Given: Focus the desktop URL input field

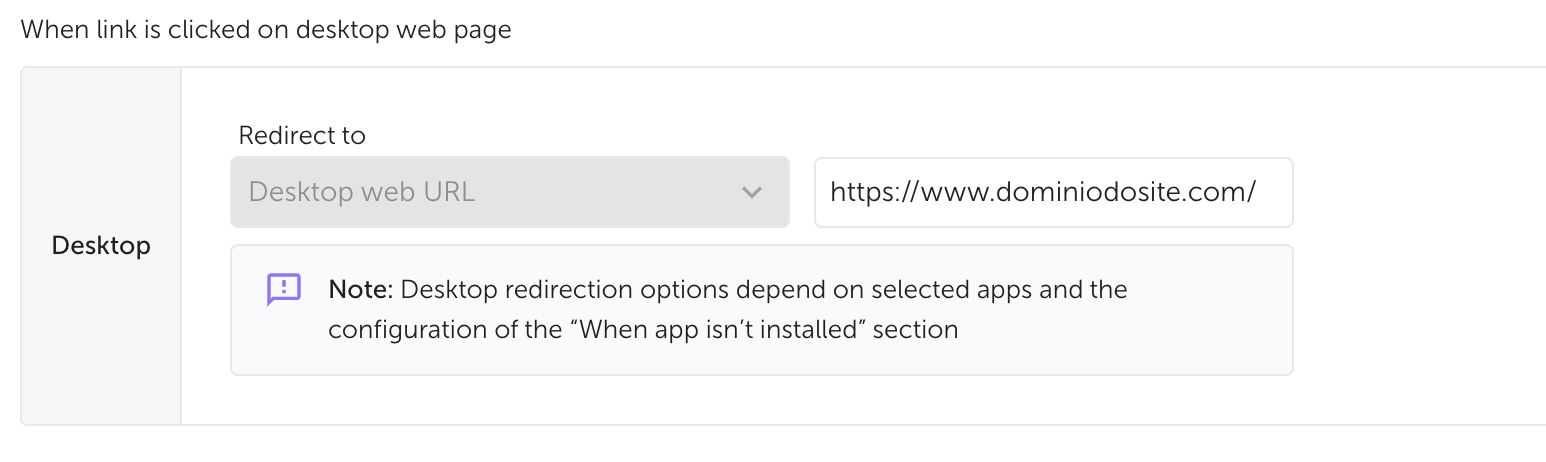Looking at the screenshot, I should point(1053,192).
